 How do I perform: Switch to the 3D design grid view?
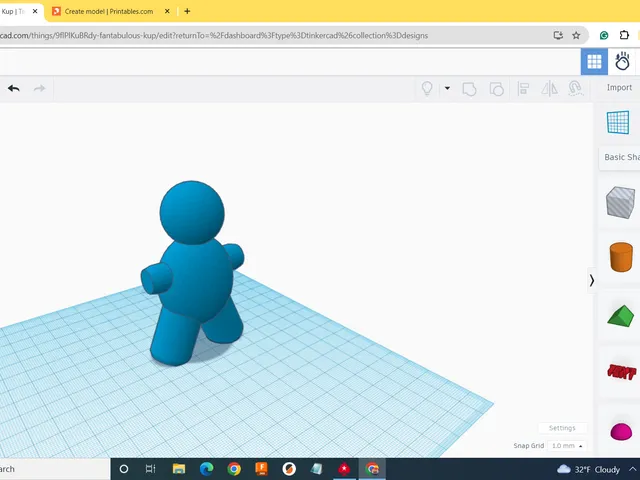point(594,62)
